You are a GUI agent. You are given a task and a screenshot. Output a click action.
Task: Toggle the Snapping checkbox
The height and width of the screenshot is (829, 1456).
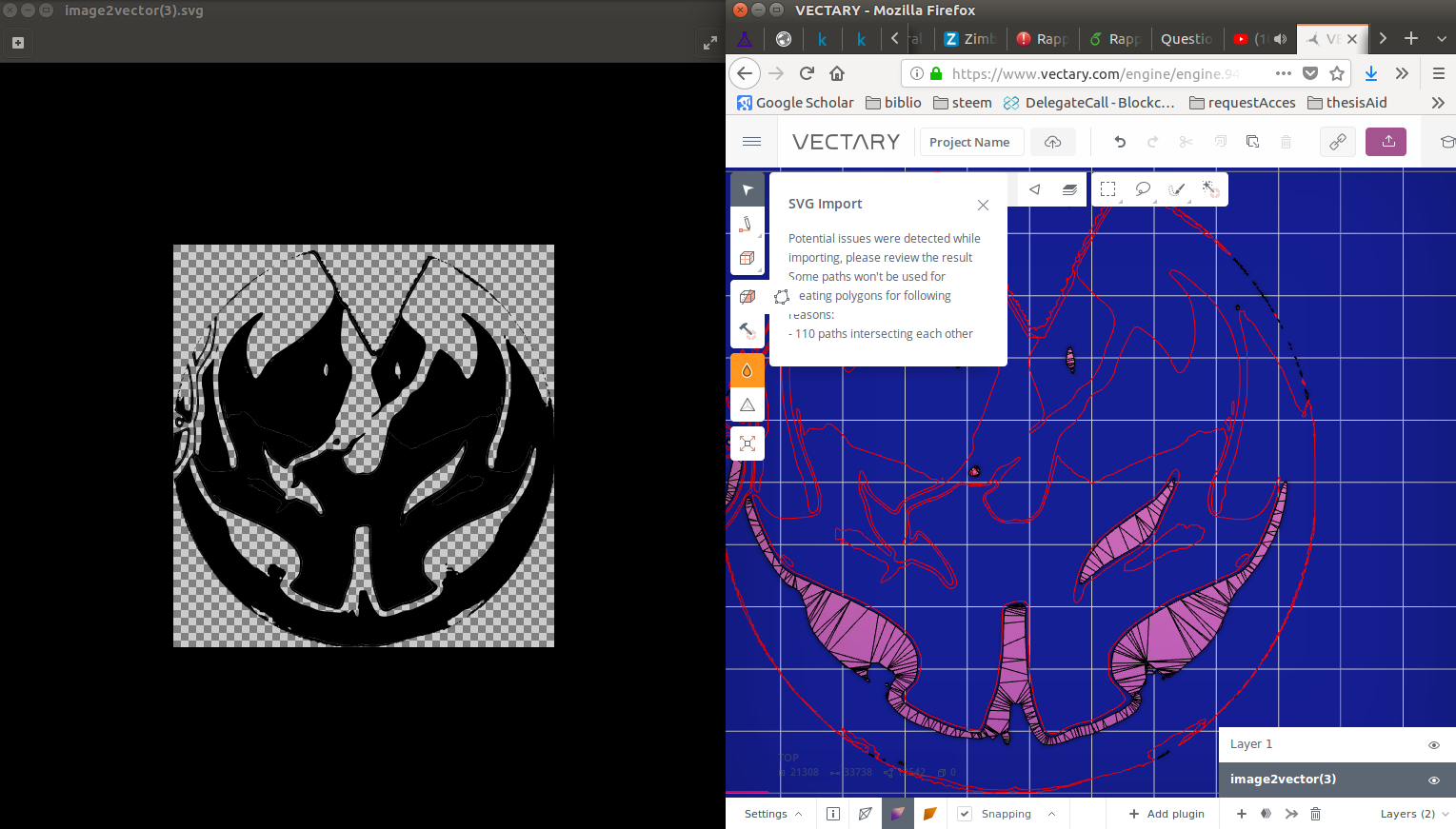(x=965, y=814)
